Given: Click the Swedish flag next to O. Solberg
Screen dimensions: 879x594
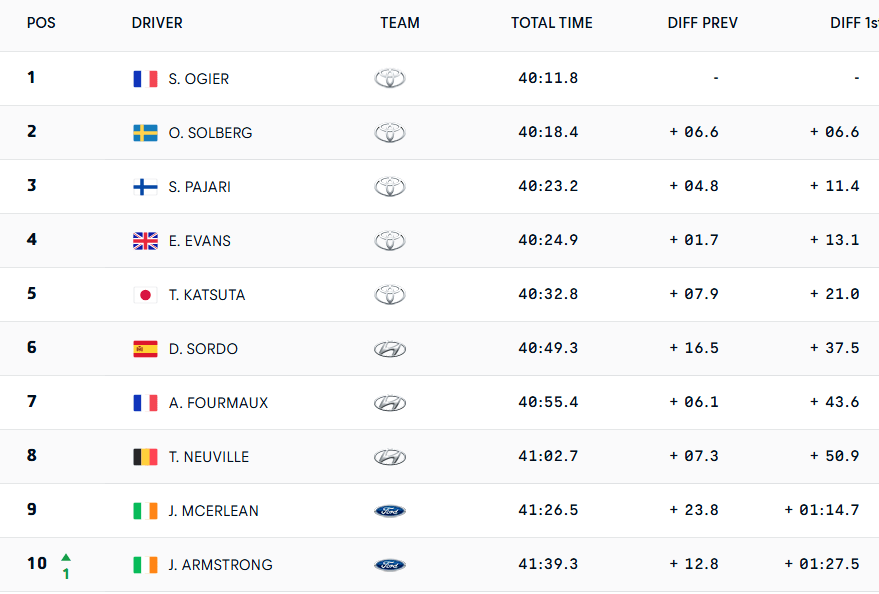Looking at the screenshot, I should pos(145,133).
